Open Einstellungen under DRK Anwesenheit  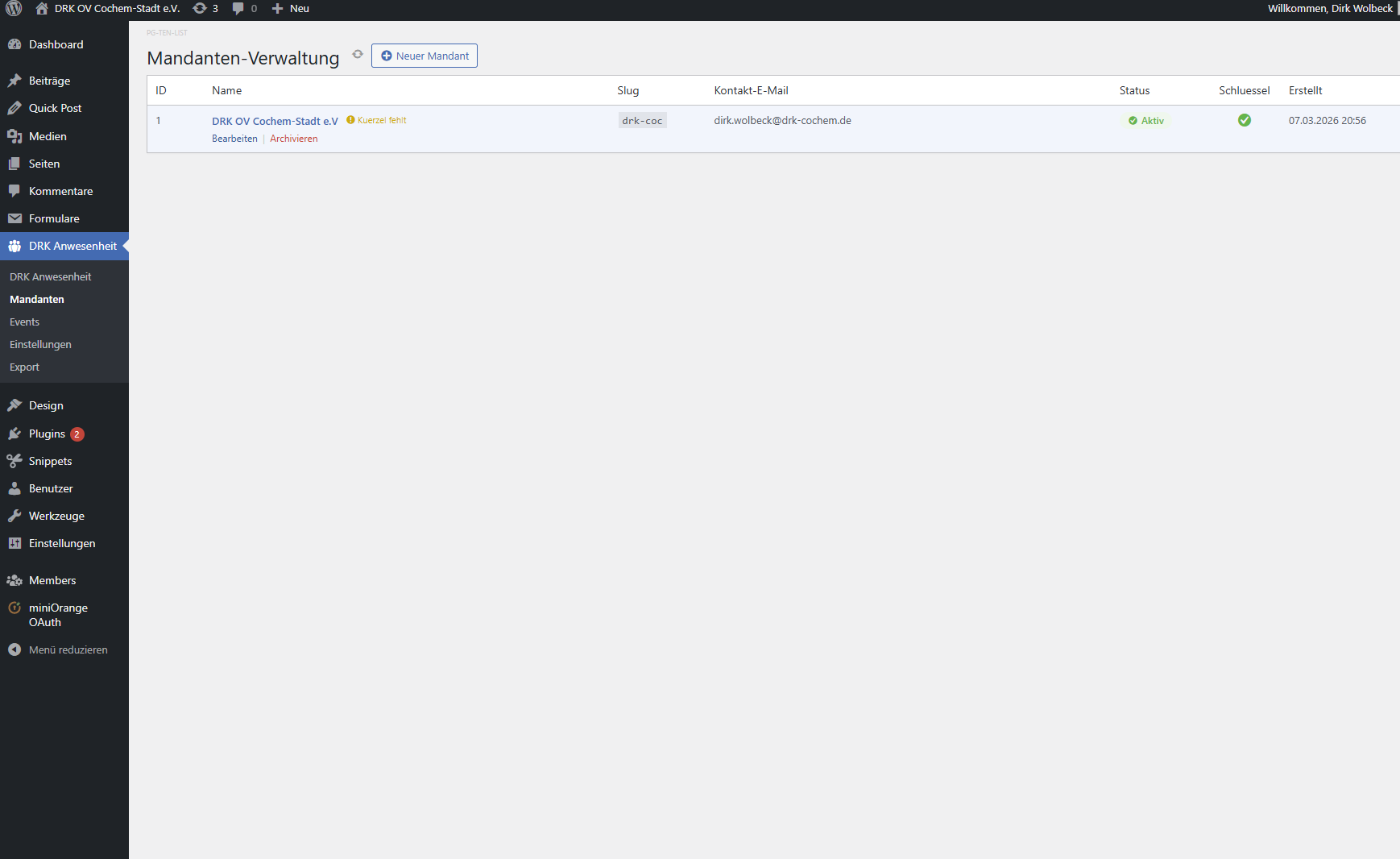40,344
